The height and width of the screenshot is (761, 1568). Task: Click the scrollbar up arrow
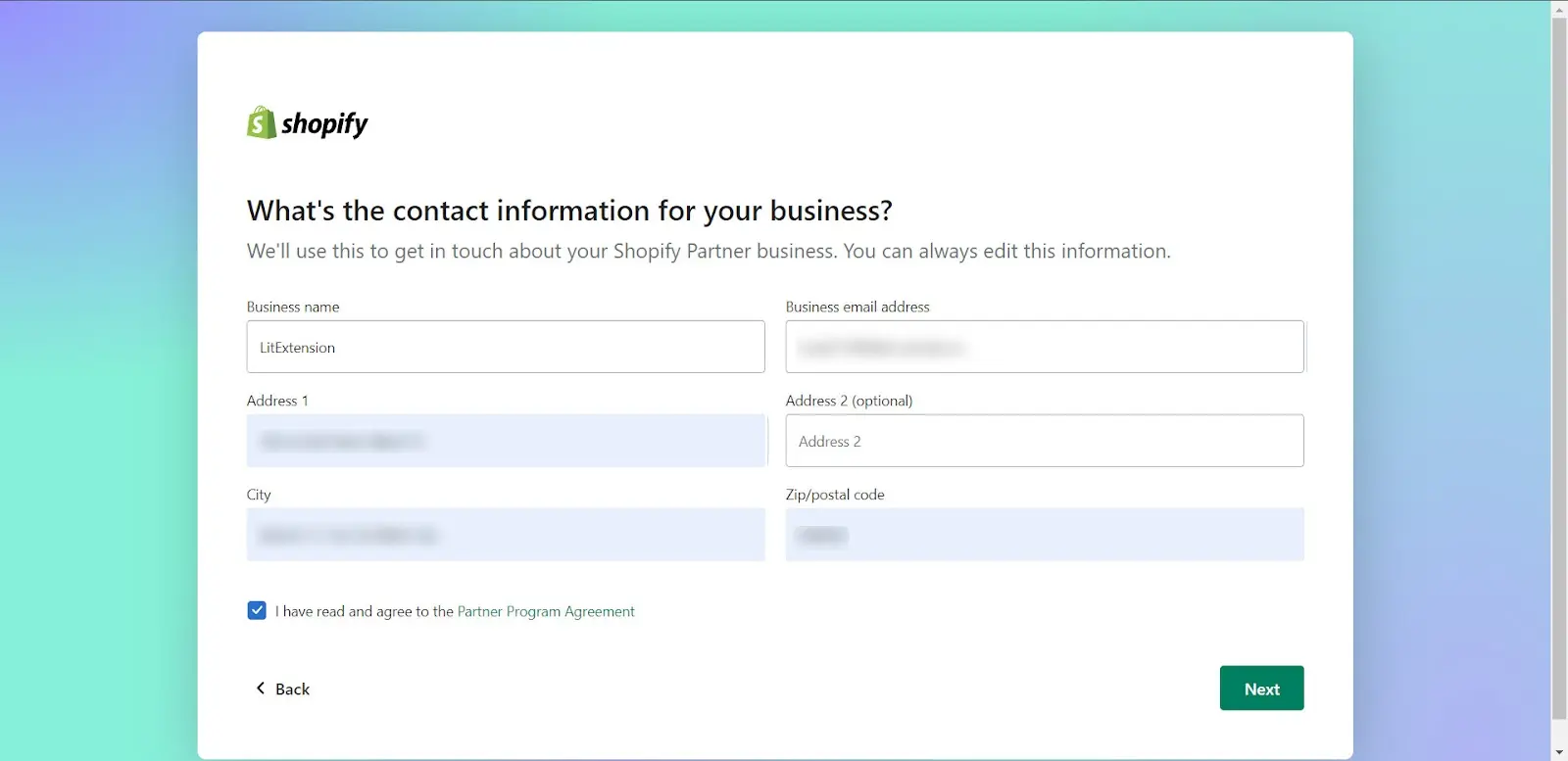(1559, 9)
